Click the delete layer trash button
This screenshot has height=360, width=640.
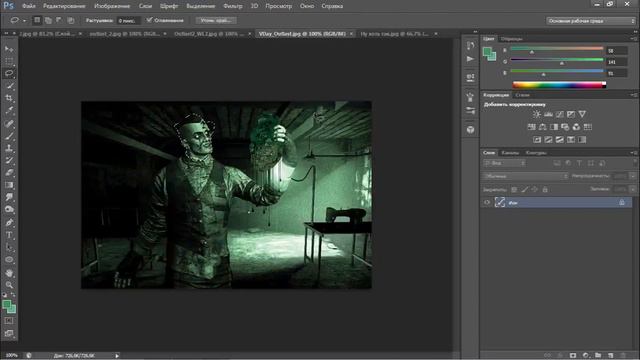[623, 356]
